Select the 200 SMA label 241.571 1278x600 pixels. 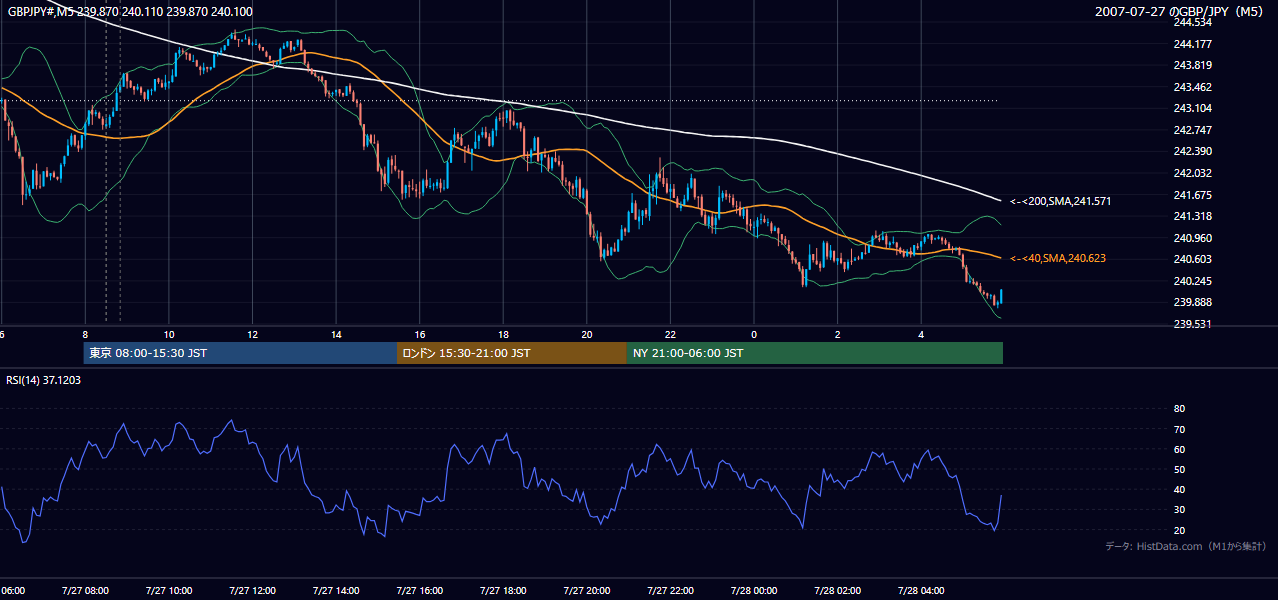[1060, 201]
